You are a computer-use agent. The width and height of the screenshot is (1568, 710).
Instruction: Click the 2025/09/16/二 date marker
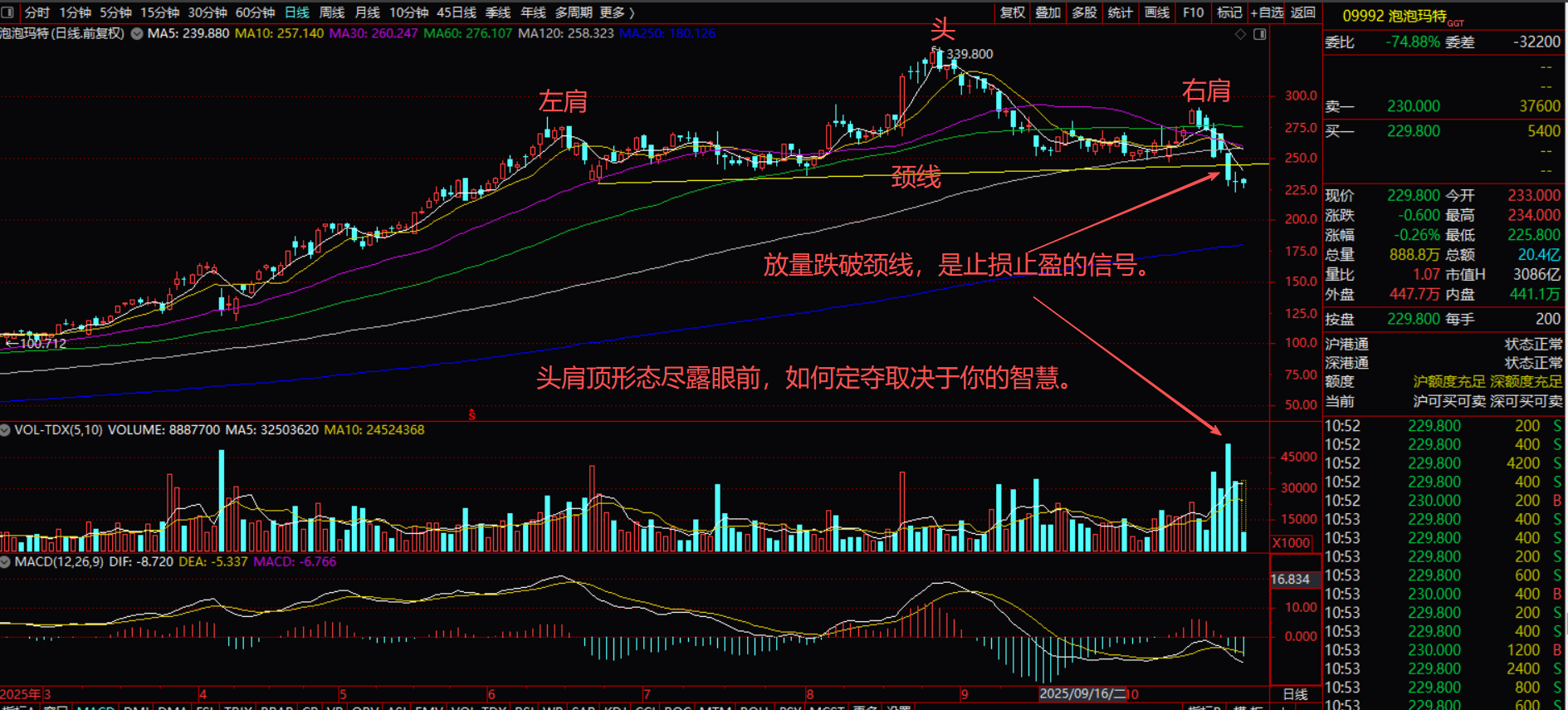1082,693
